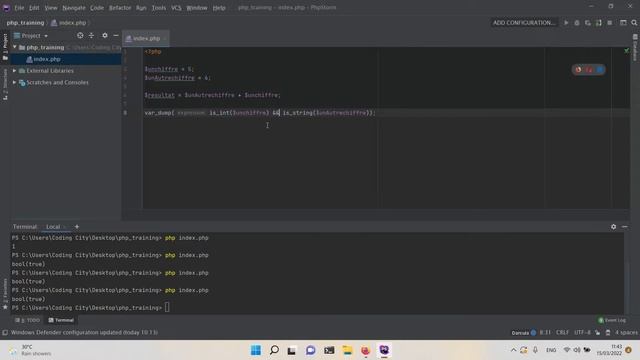
Task: Click Darcula theme indicator in status bar
Action: click(x=524, y=333)
